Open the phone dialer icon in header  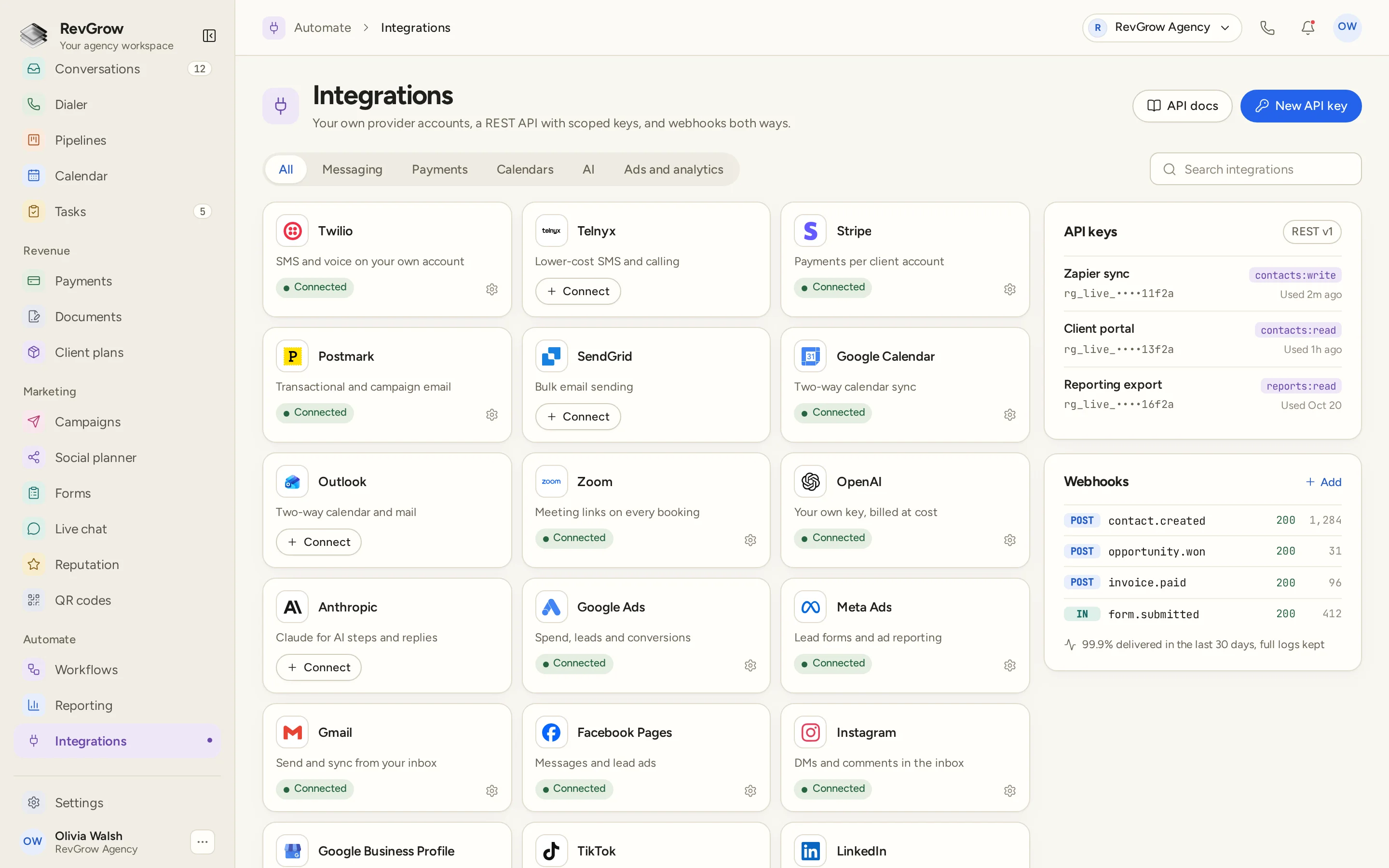(x=1267, y=27)
